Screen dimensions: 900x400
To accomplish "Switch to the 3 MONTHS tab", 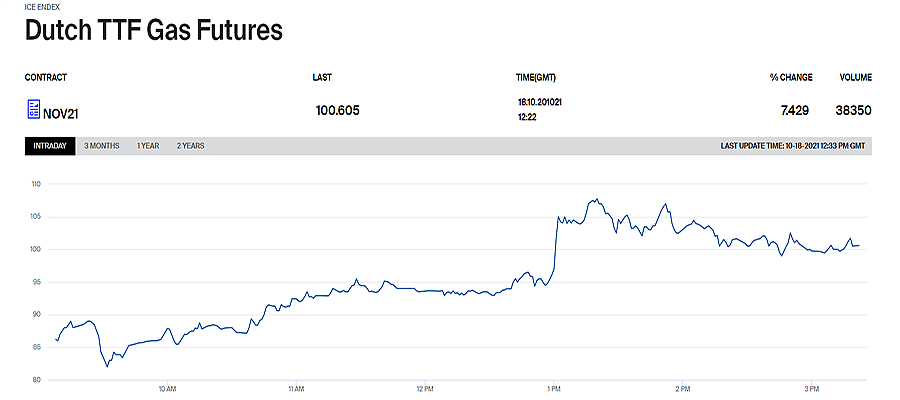I will [x=102, y=146].
